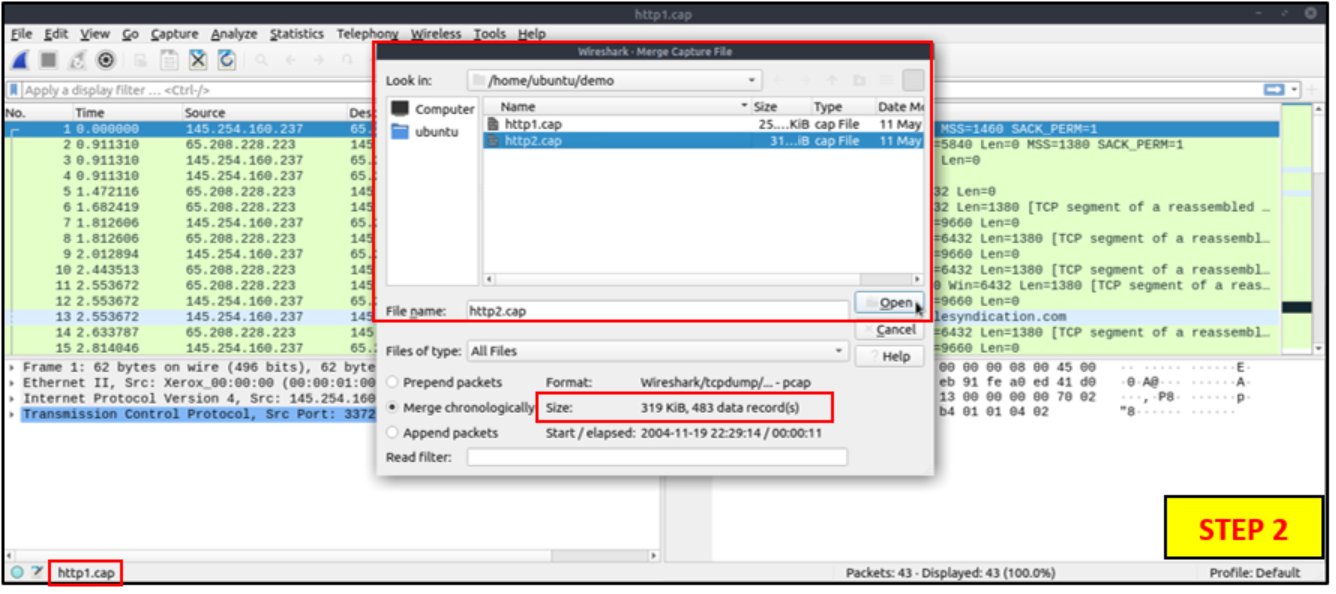Click the Type column header in dialog
The image size is (1336, 594).
pyautogui.click(x=841, y=106)
